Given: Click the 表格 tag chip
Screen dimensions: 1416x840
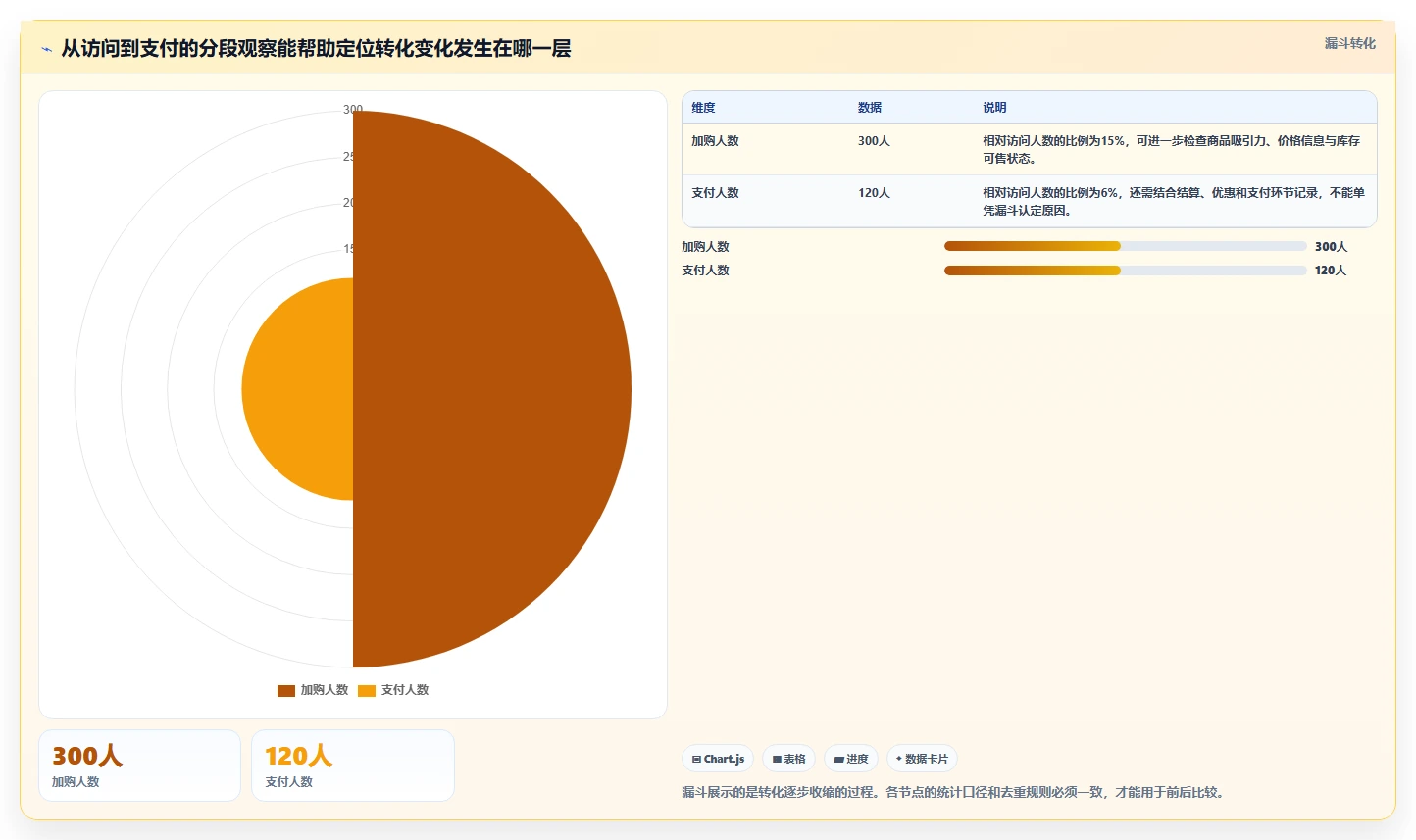Looking at the screenshot, I should coord(789,759).
